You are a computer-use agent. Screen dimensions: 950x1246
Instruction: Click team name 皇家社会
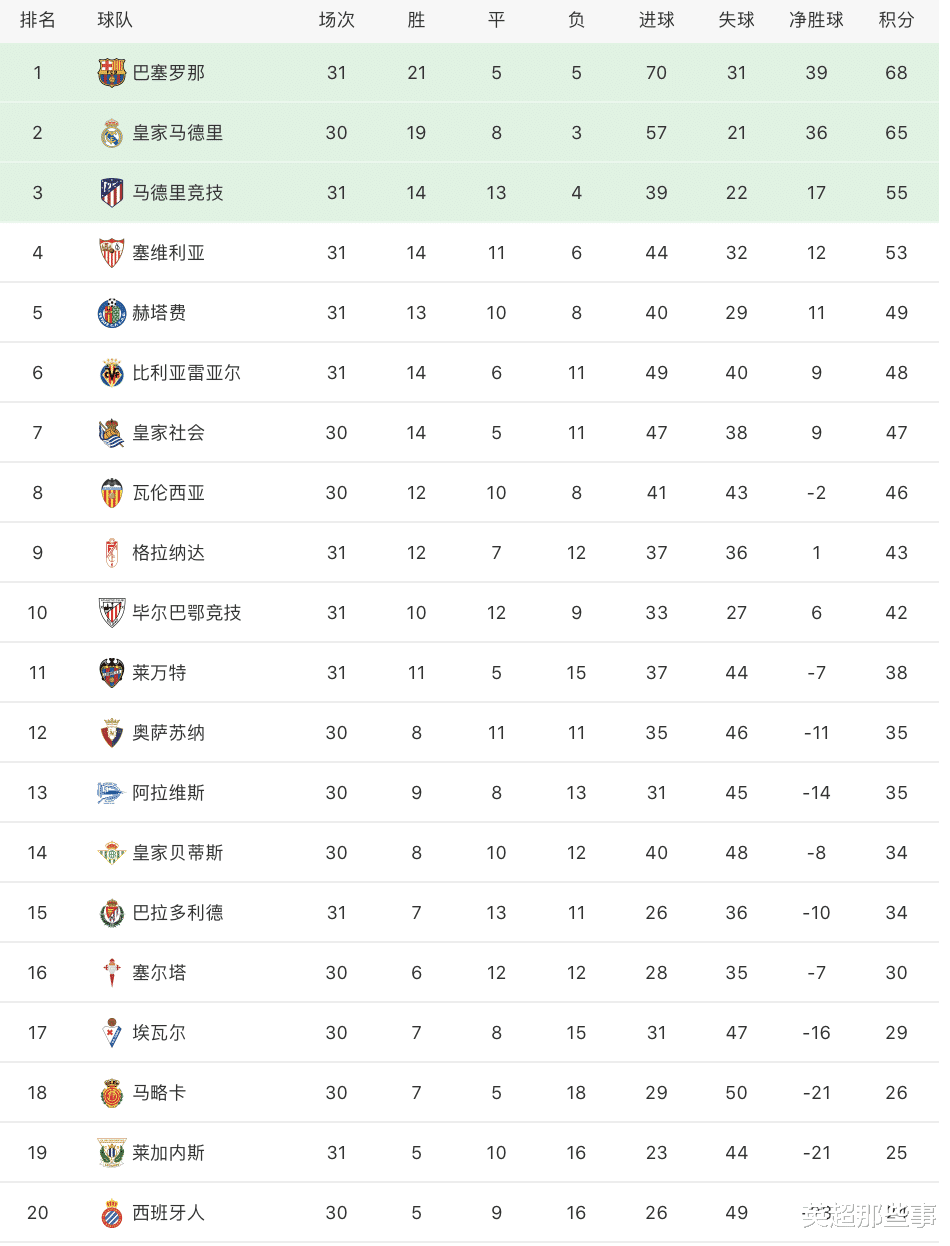pos(168,433)
